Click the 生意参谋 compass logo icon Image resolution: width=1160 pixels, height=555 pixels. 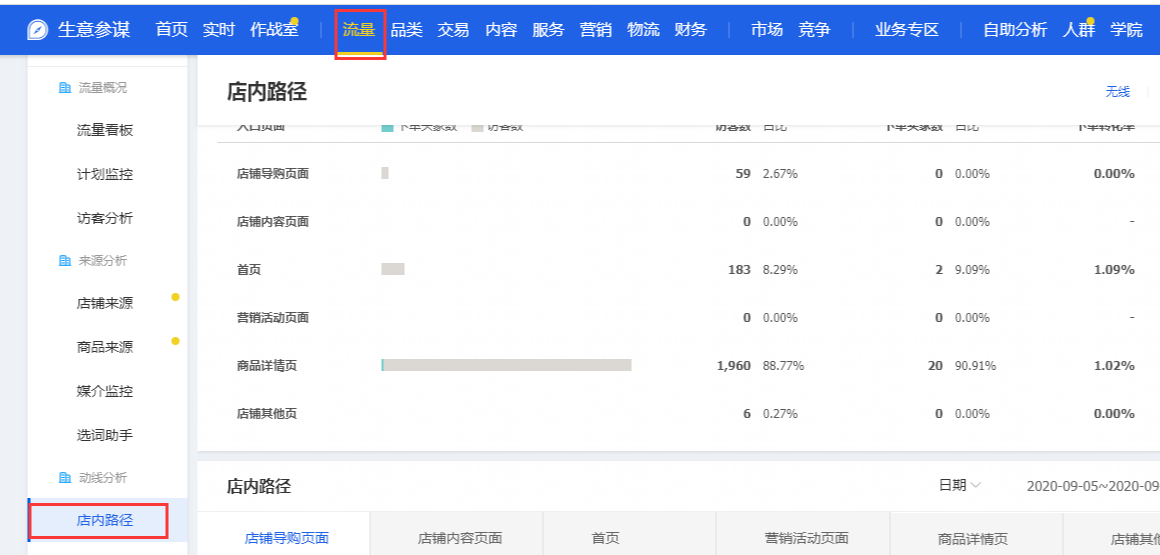[38, 30]
